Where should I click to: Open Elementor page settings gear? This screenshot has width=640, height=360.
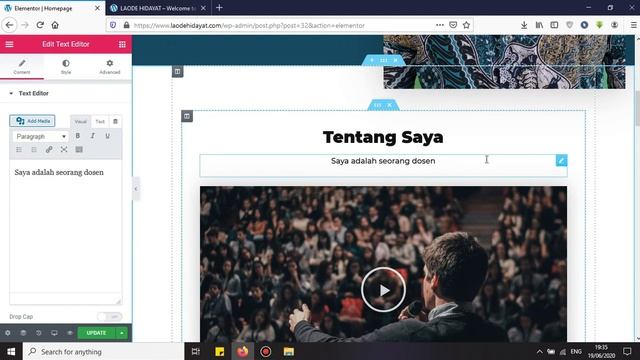coord(8,333)
